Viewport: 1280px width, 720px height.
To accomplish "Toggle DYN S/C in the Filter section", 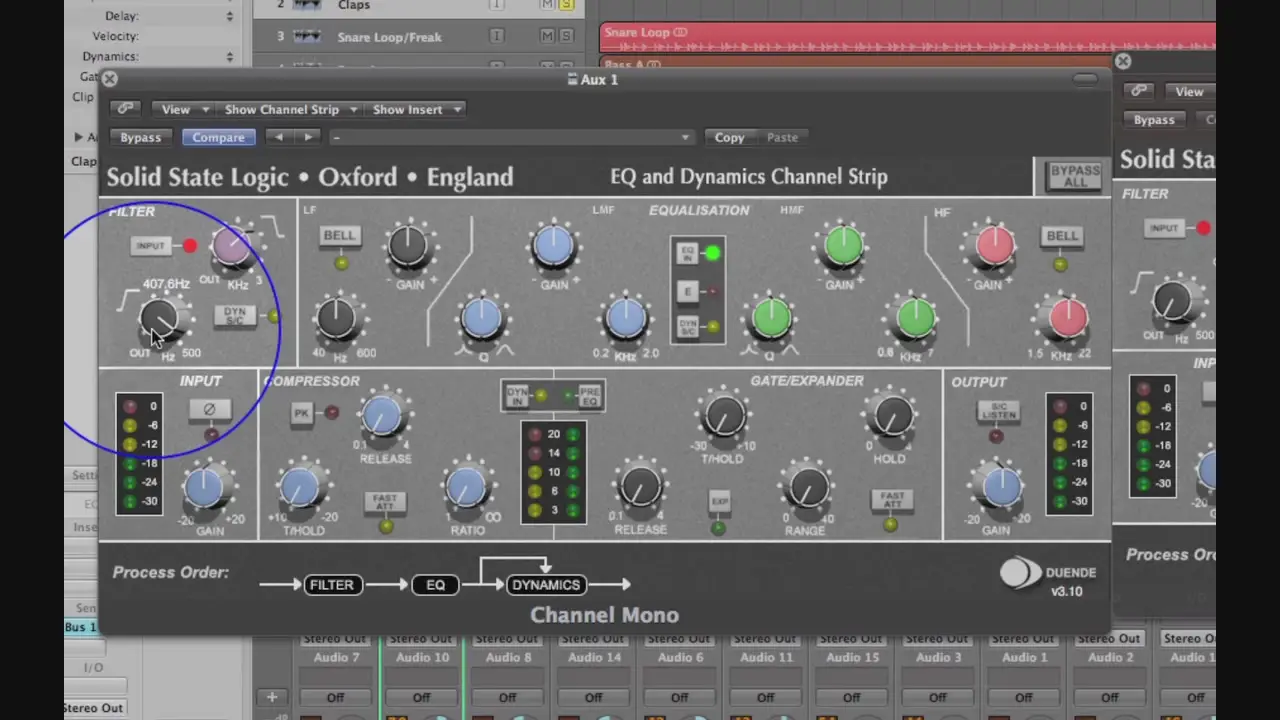I will [x=234, y=316].
